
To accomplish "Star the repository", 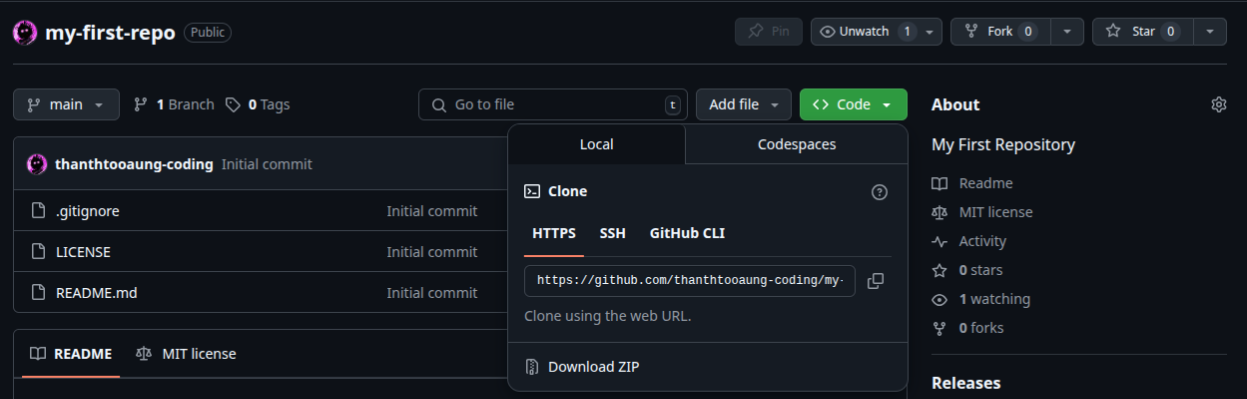I will tap(1143, 32).
